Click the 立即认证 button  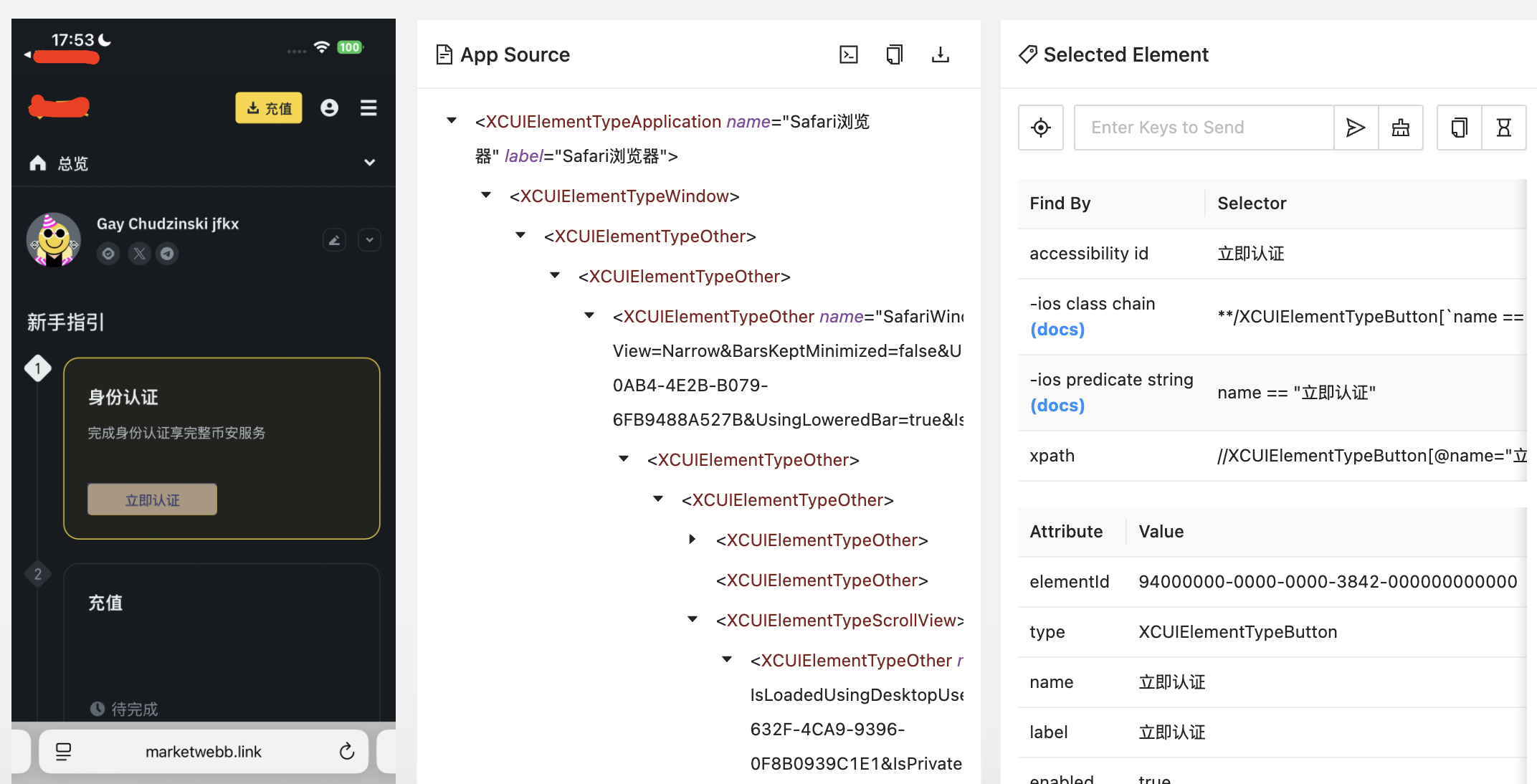[152, 499]
